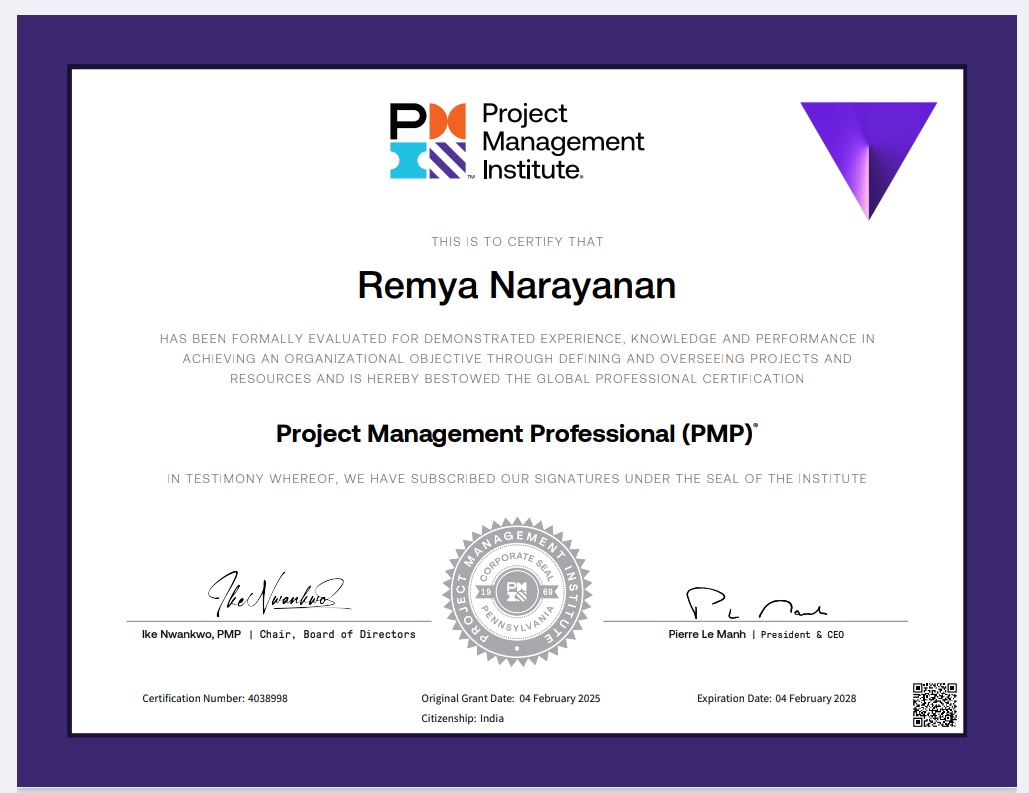Select the name Remya Narayanan

click(516, 286)
